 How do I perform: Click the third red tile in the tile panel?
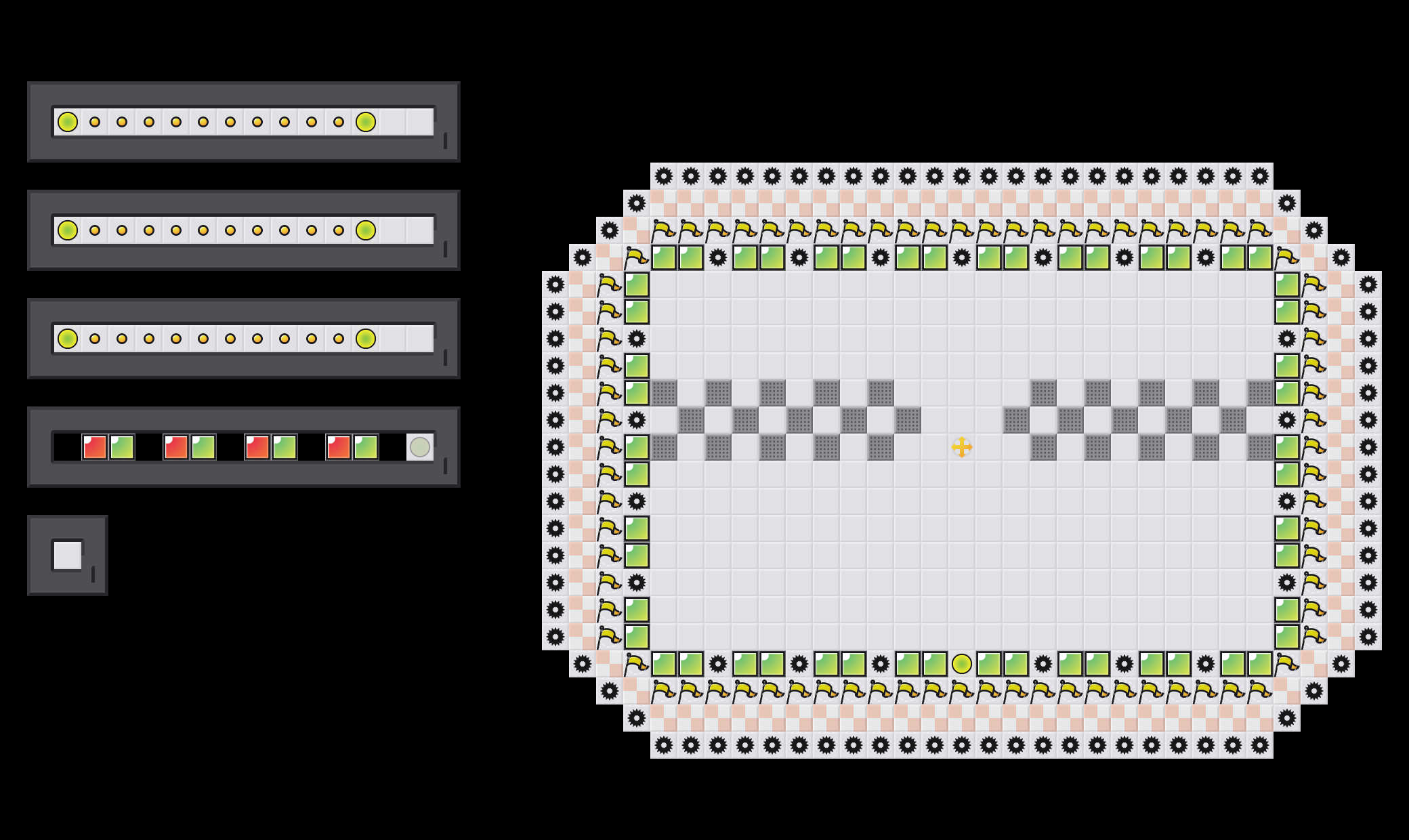pos(257,447)
